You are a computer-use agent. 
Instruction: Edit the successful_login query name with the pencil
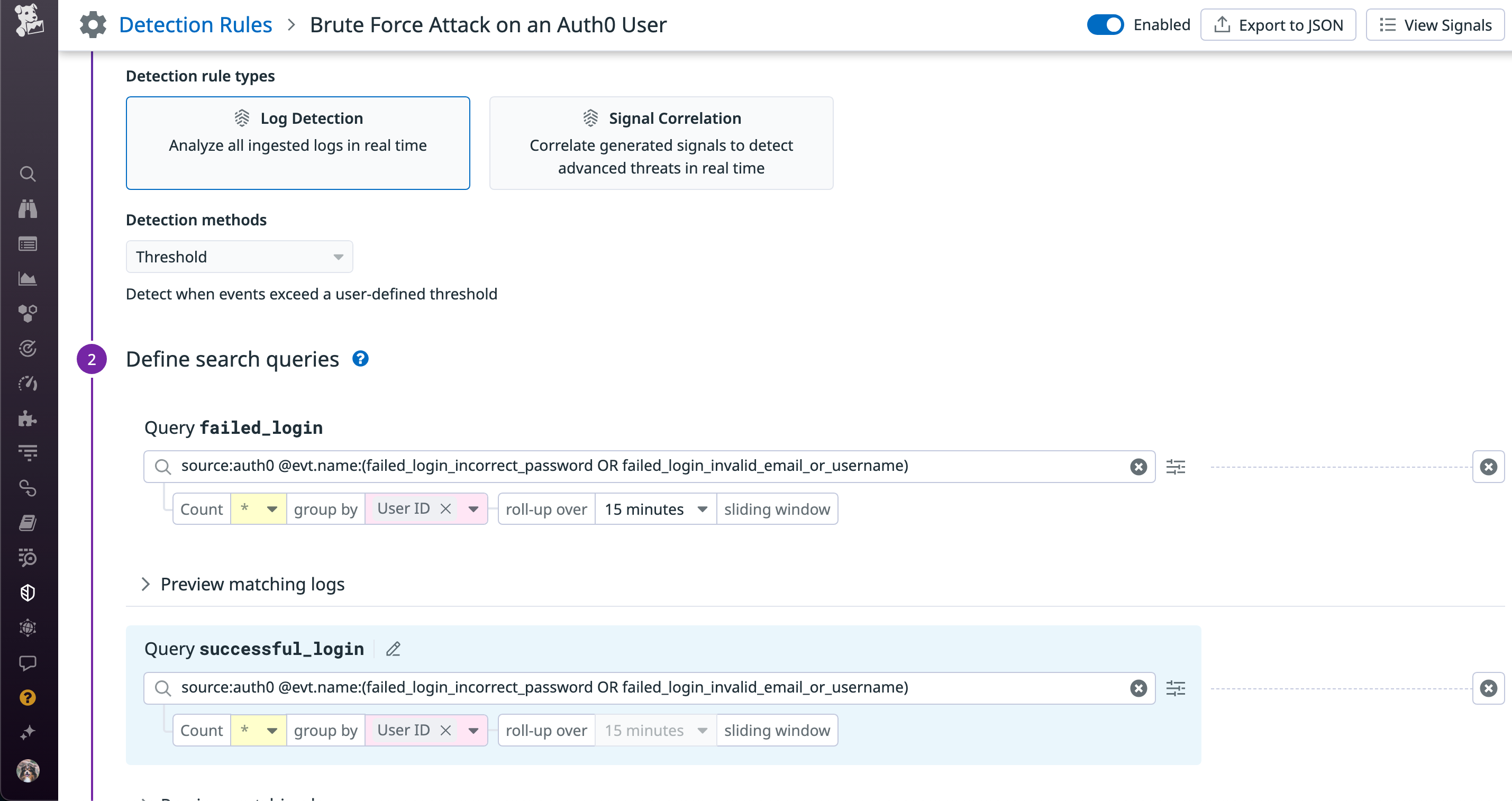pos(393,649)
